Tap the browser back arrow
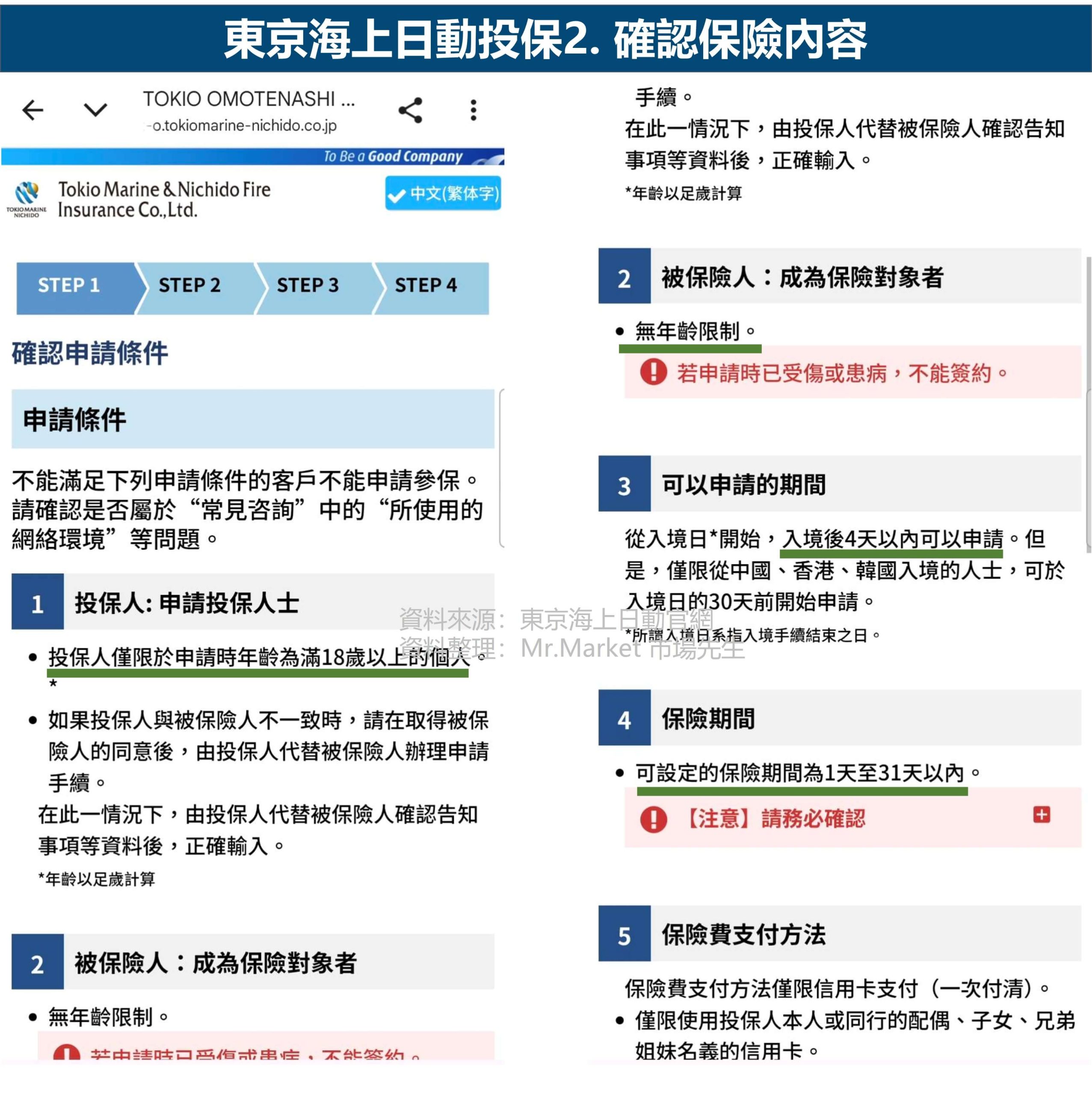The width and height of the screenshot is (1092, 1095). [33, 110]
